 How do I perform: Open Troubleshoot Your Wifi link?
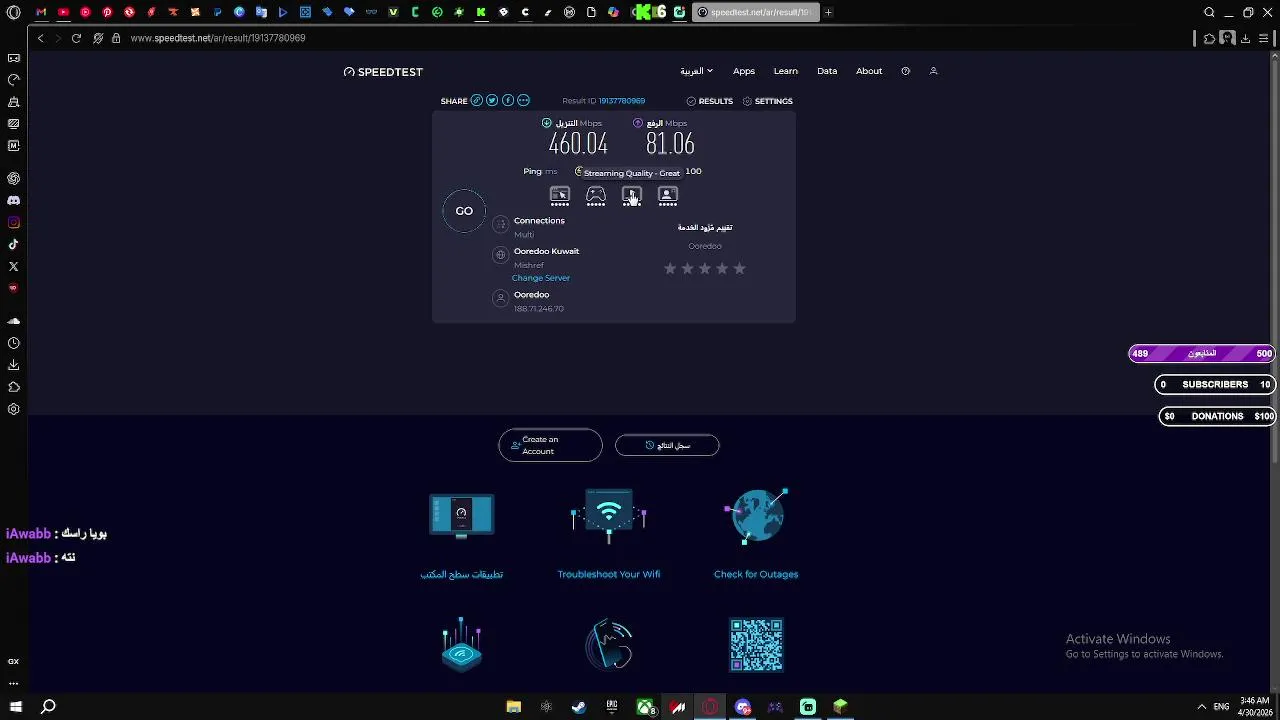609,574
